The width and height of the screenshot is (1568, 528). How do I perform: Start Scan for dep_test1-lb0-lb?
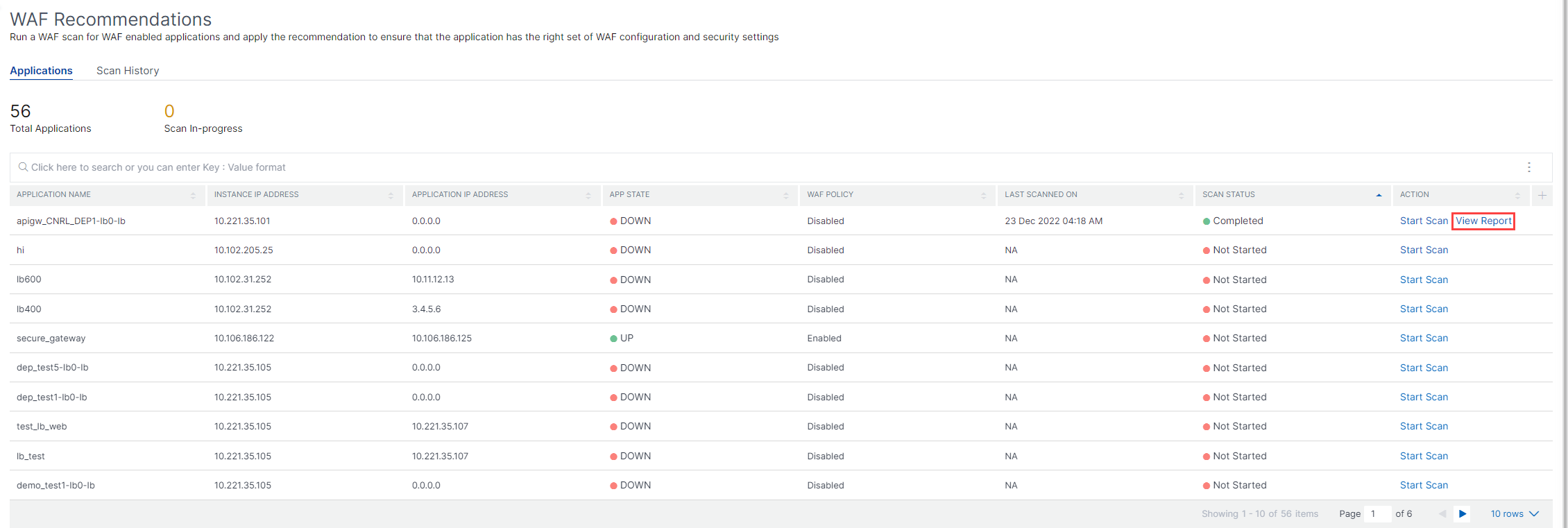pos(1424,398)
